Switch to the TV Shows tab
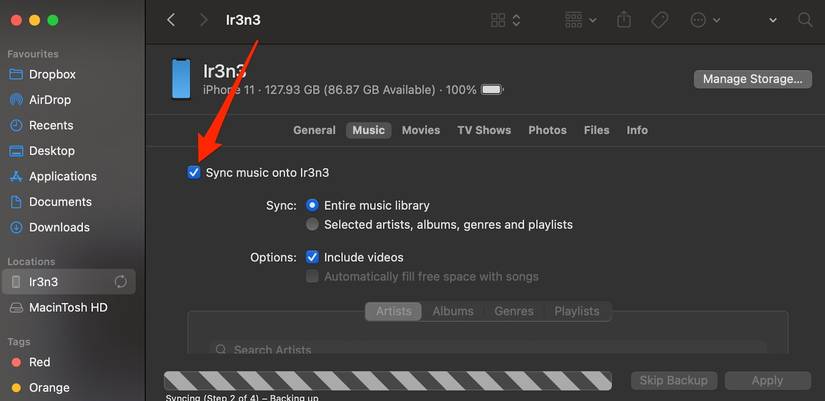The height and width of the screenshot is (401, 825). pyautogui.click(x=484, y=130)
